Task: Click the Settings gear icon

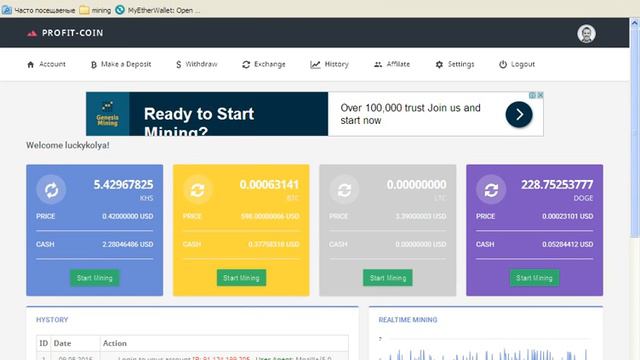Action: pos(439,64)
